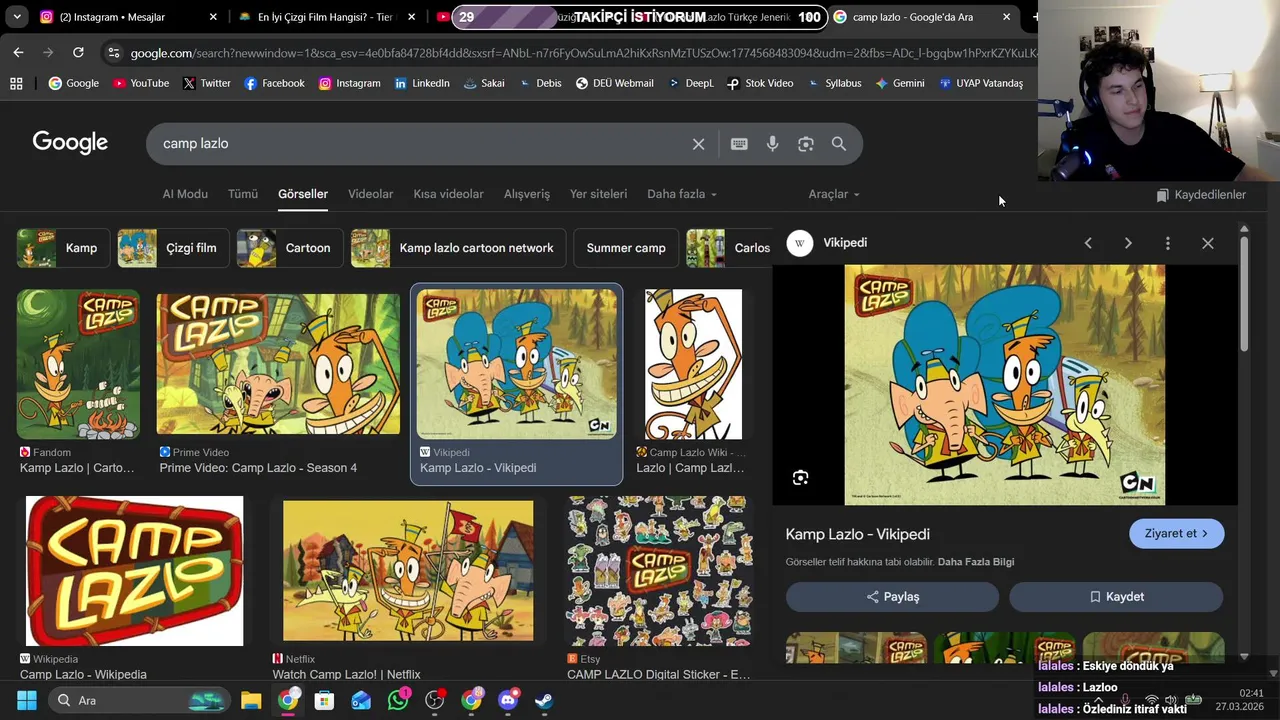This screenshot has height=720, width=1280.
Task: Open Microsoft Store from taskbar
Action: click(x=324, y=700)
